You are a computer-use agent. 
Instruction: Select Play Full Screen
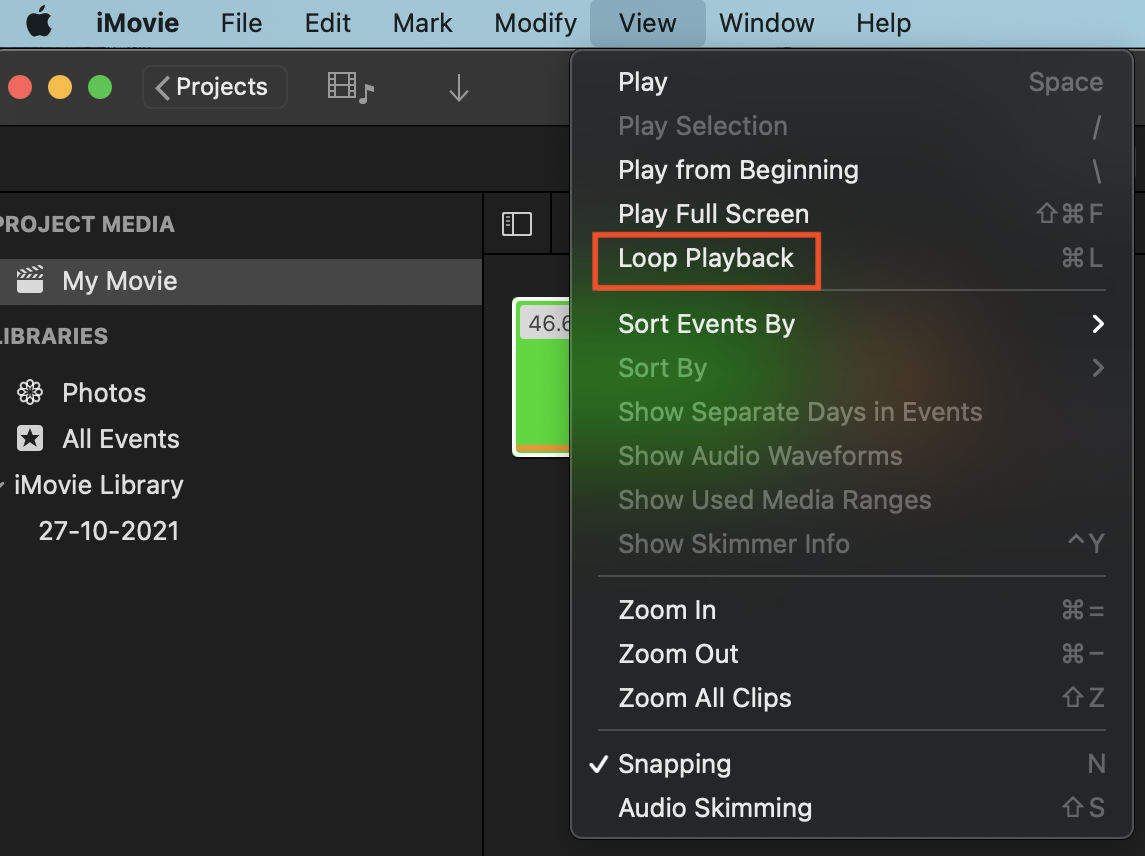pos(713,214)
